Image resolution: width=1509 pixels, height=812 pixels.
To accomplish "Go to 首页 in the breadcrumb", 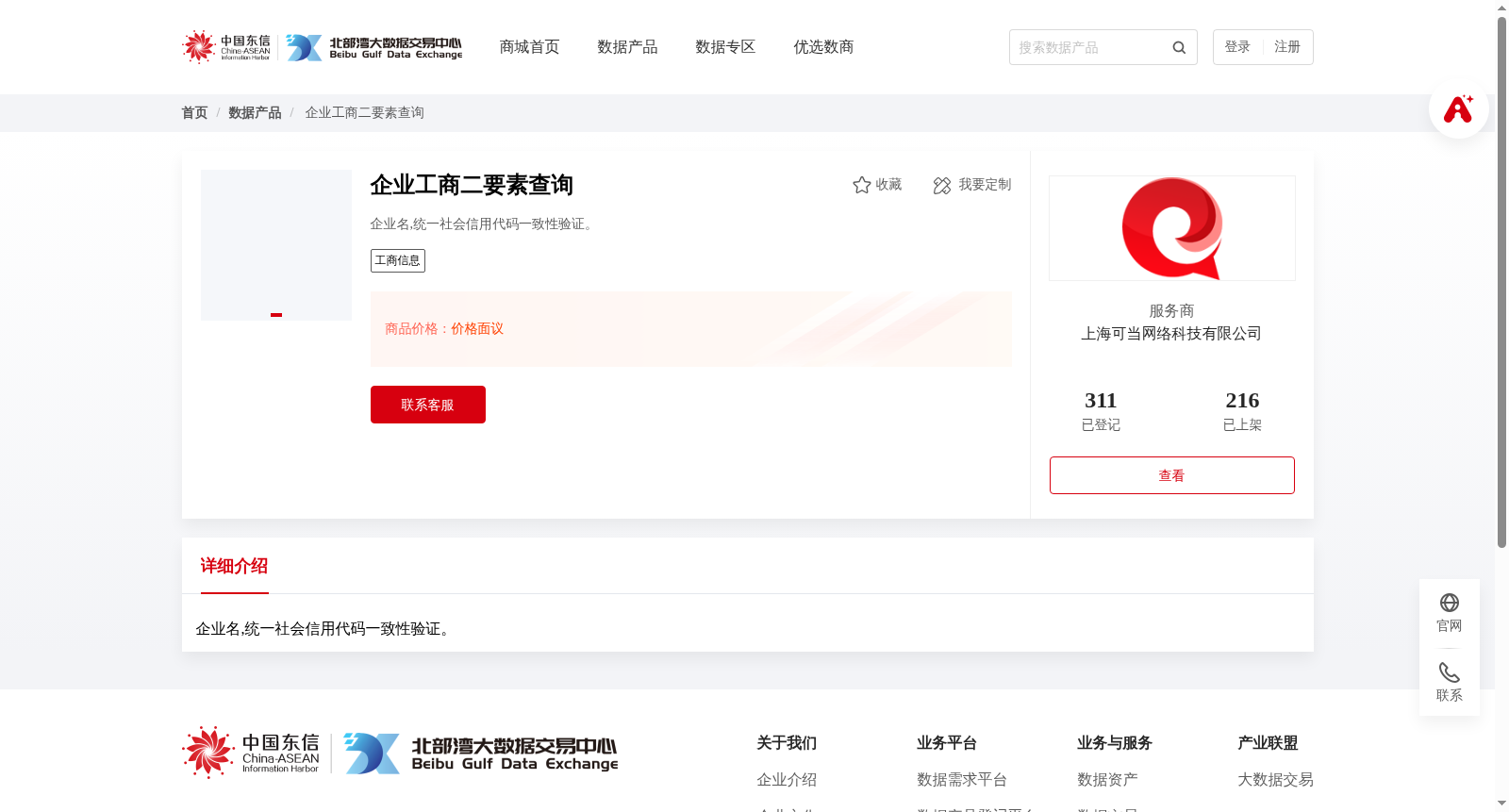I will click(x=194, y=113).
